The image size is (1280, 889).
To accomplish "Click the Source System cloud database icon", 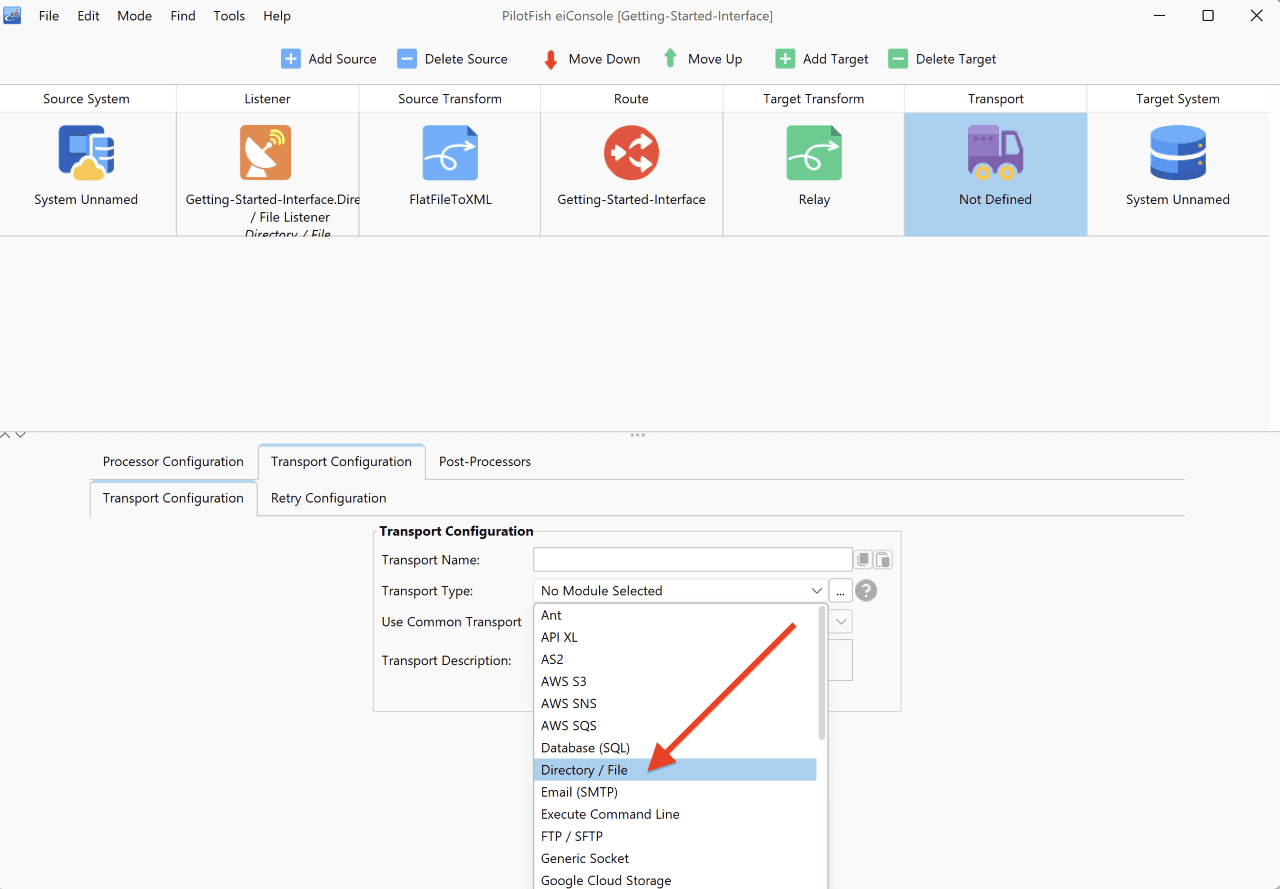I will click(86, 152).
